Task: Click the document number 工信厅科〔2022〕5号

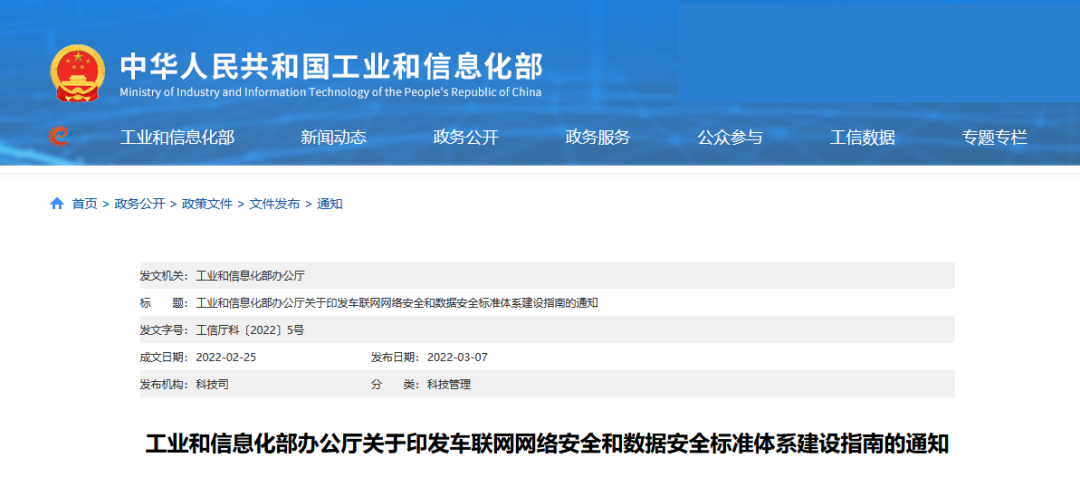Action: 250,330
